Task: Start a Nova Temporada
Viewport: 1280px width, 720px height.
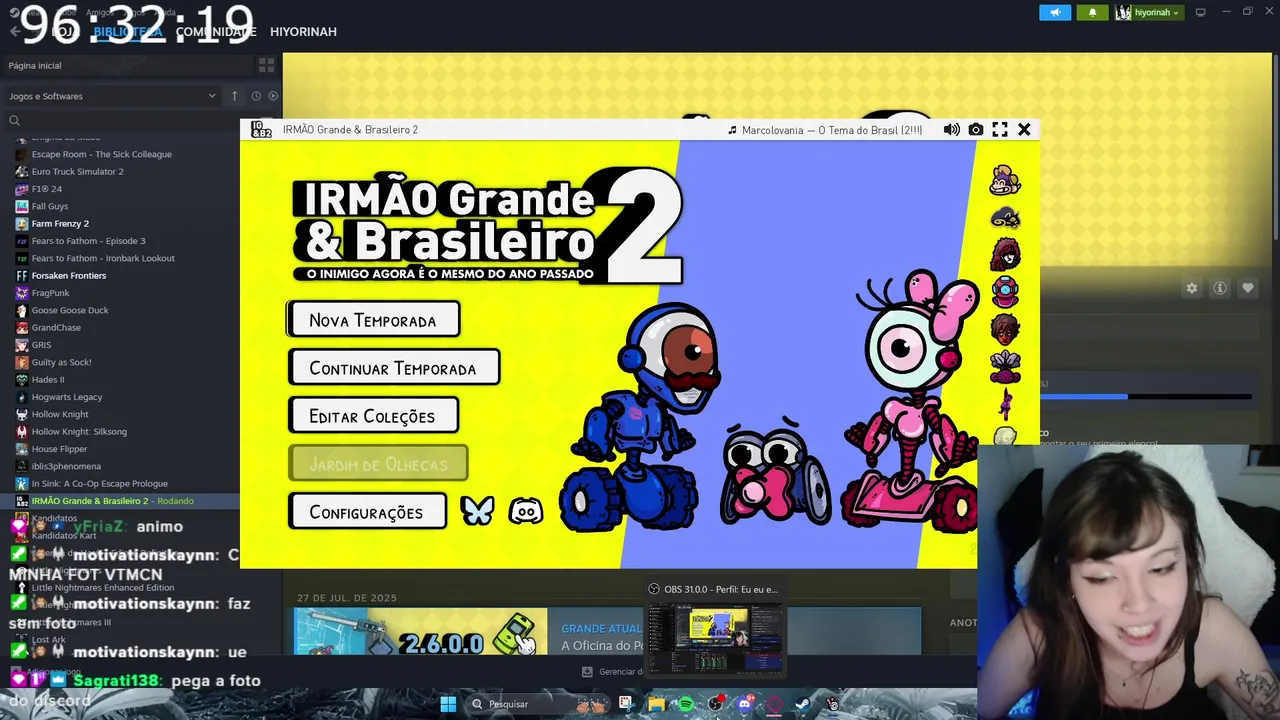Action: pos(373,320)
